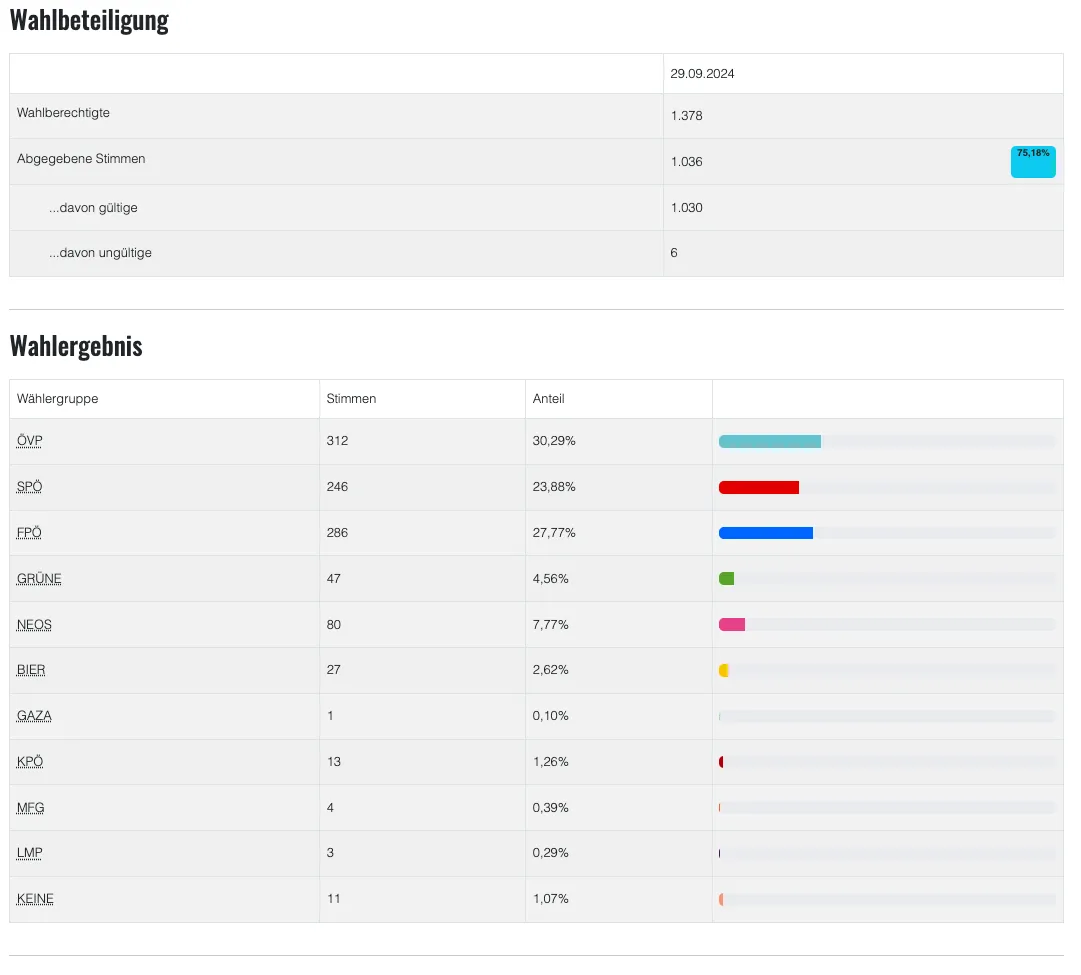Viewport: 1081px width, 975px height.
Task: Click the SPÖ party abbreviation
Action: pos(30,487)
